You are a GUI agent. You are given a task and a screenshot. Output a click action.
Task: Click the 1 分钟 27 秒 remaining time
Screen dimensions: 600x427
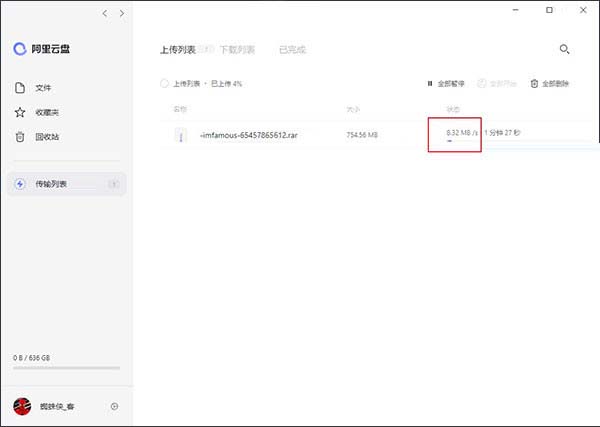pos(502,133)
